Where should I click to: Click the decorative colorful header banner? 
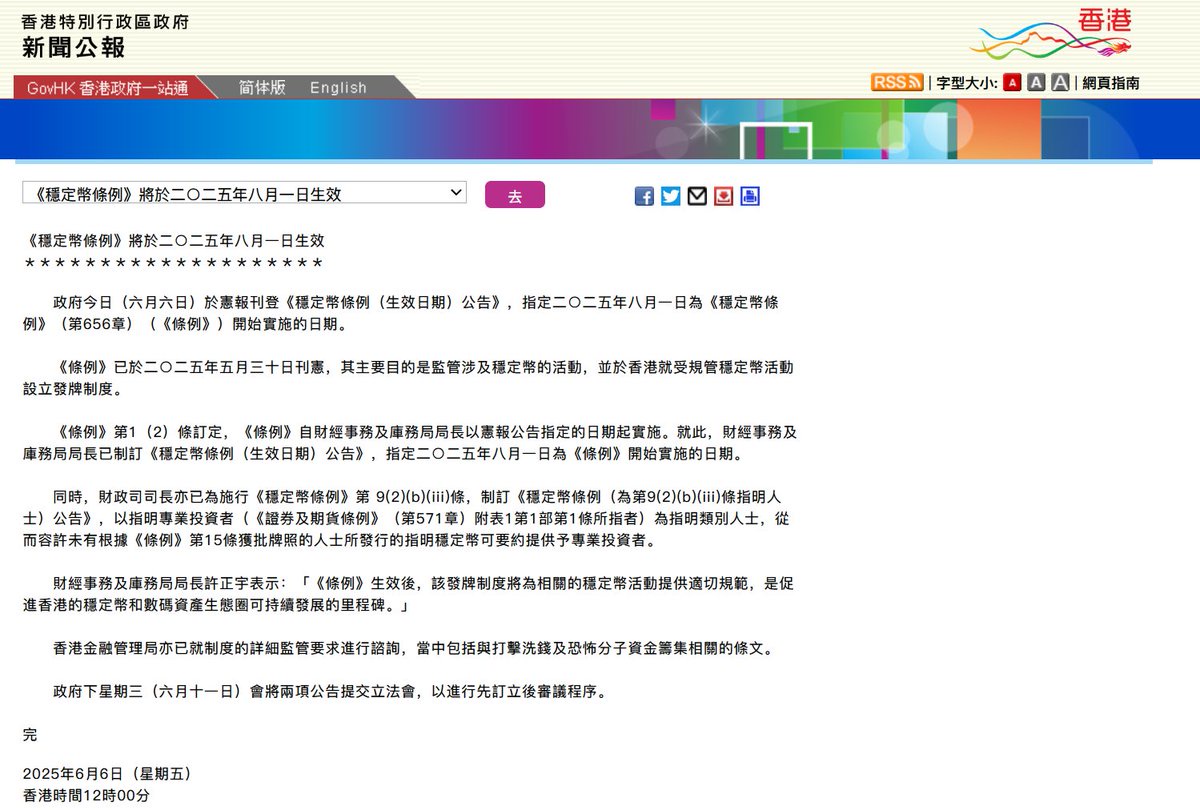click(x=600, y=129)
